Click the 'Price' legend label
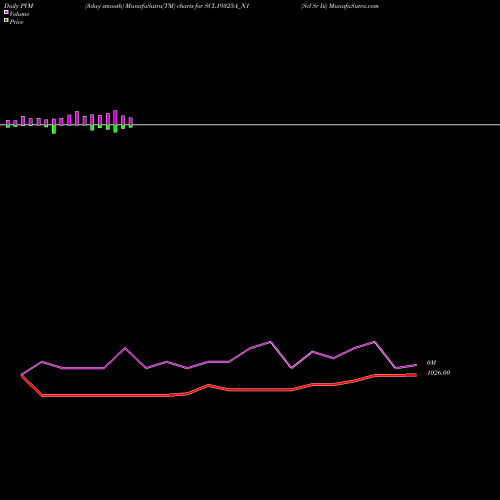 point(16,22)
